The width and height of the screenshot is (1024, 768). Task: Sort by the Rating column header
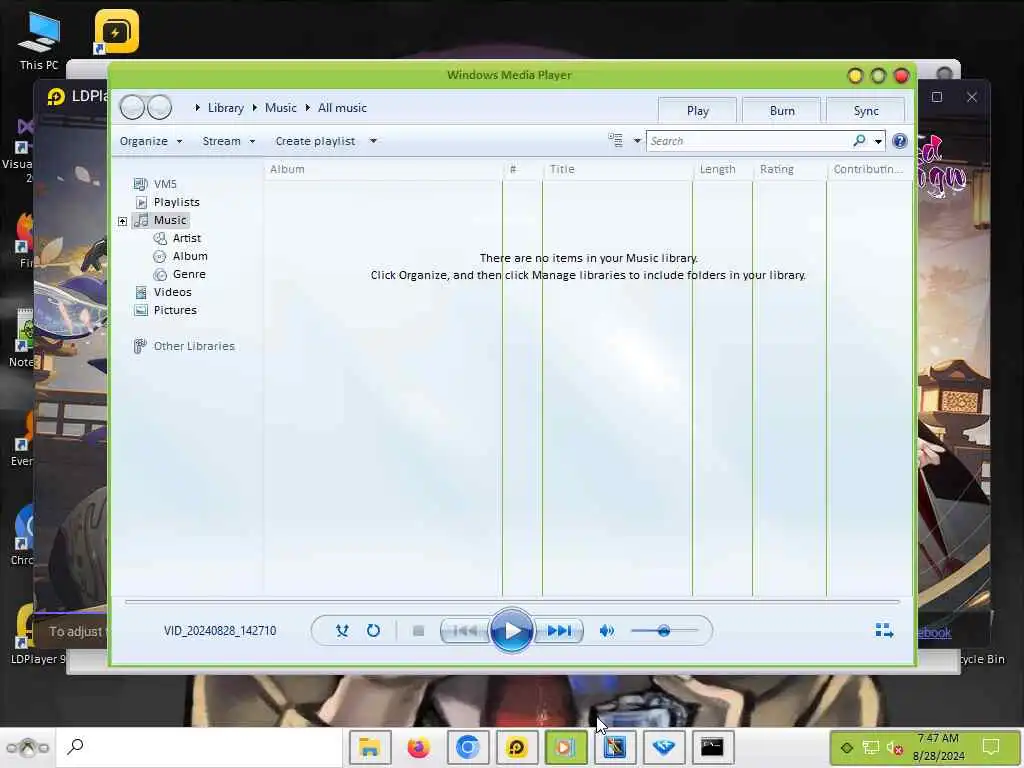(x=789, y=169)
